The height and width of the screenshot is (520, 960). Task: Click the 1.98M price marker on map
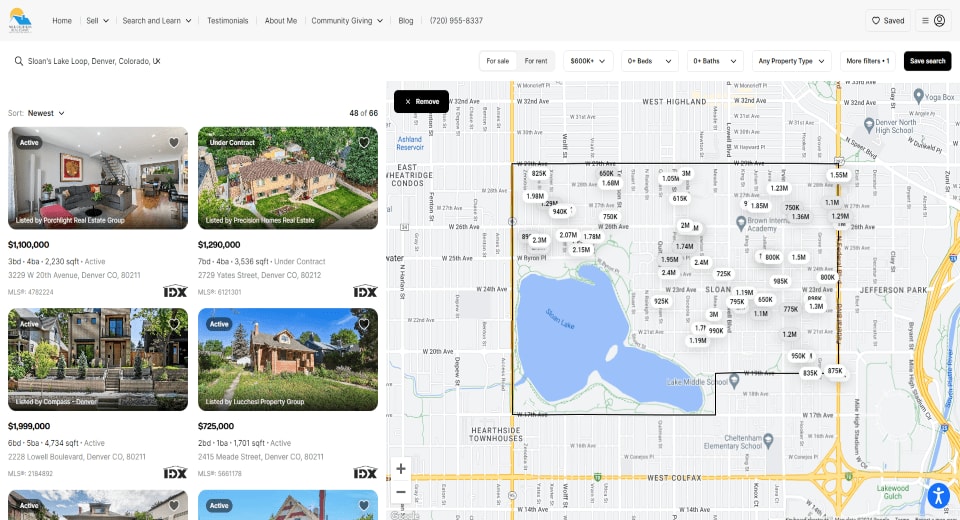tap(534, 197)
